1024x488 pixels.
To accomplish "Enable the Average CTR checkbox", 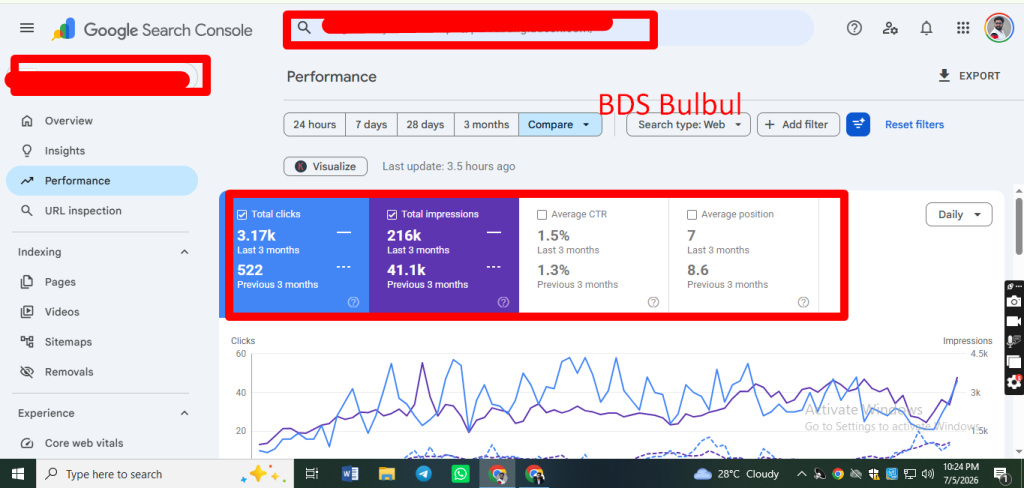I will pos(541,214).
